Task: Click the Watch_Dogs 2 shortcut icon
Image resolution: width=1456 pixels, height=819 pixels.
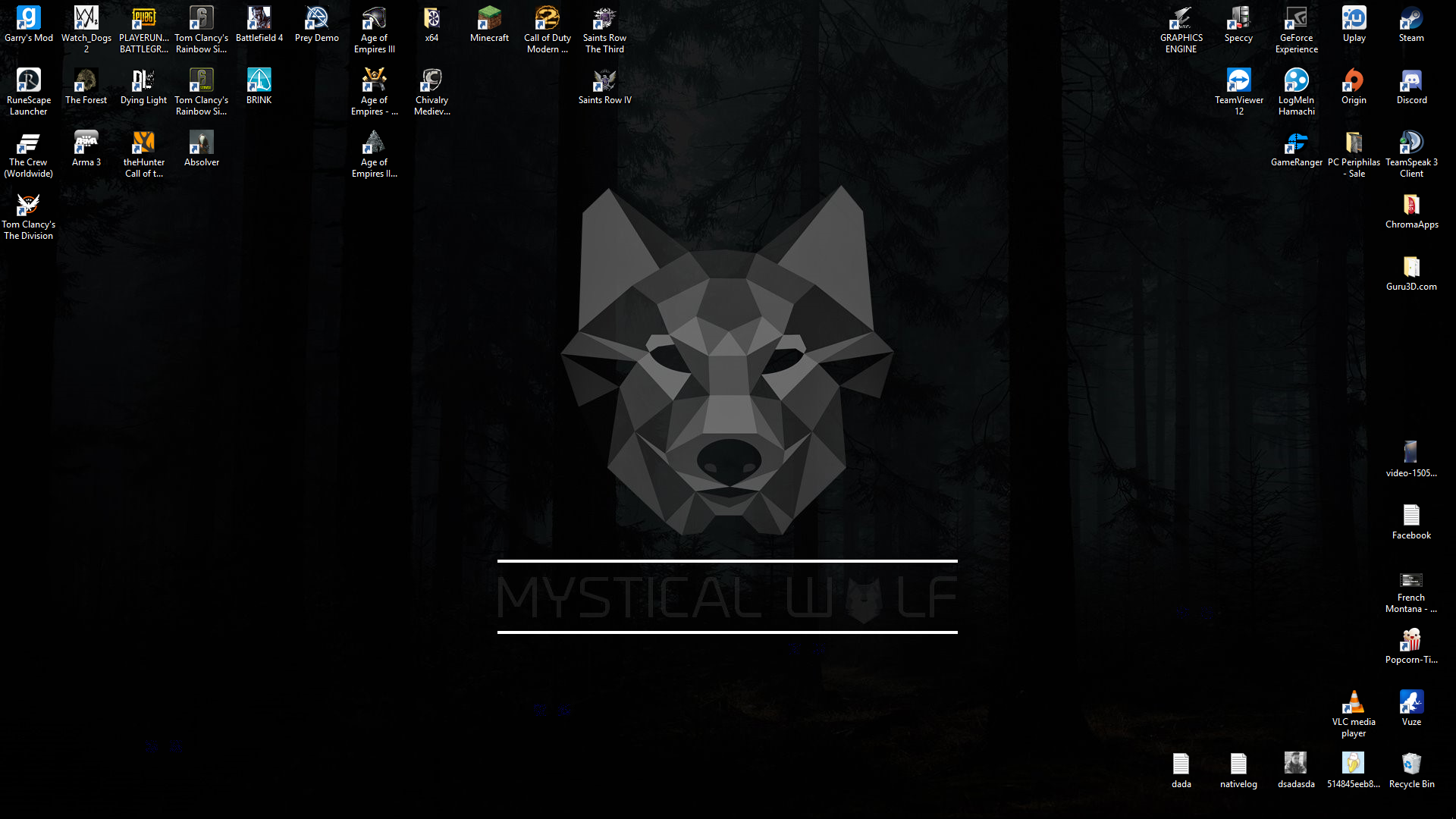Action: click(x=86, y=18)
